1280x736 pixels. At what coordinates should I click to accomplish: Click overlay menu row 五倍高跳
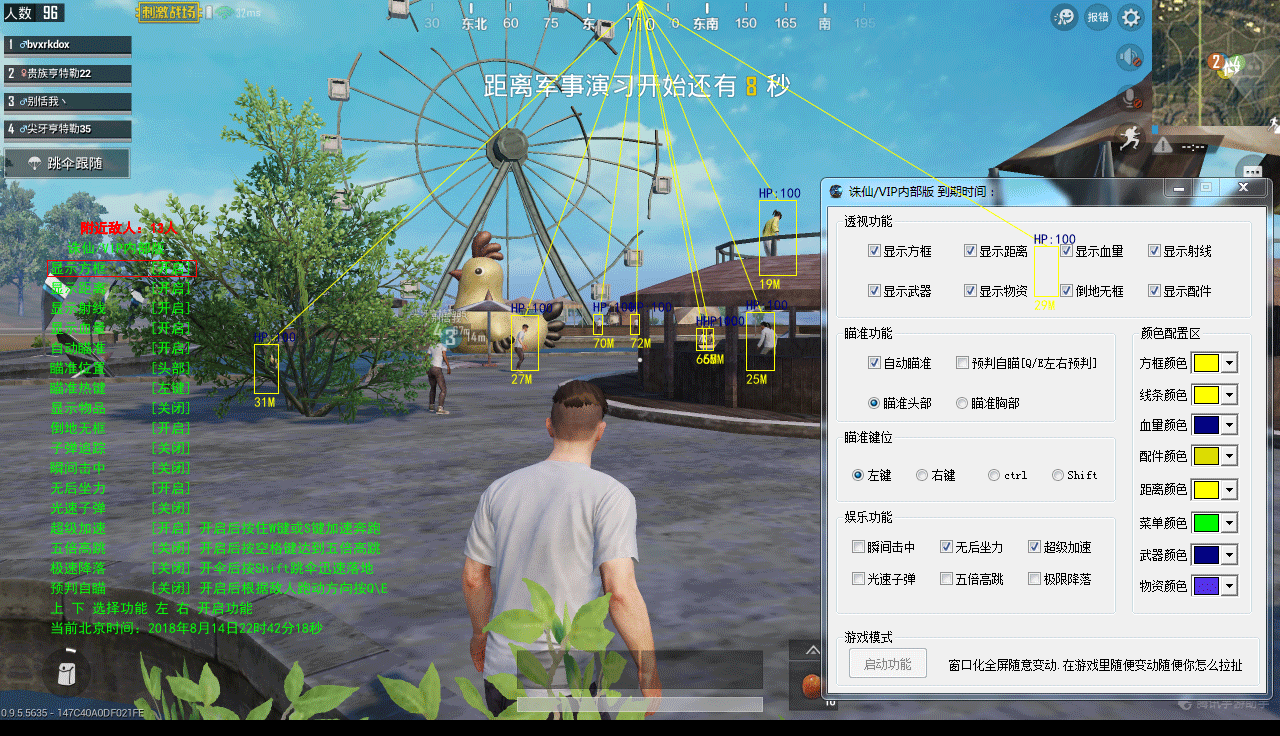pos(217,549)
